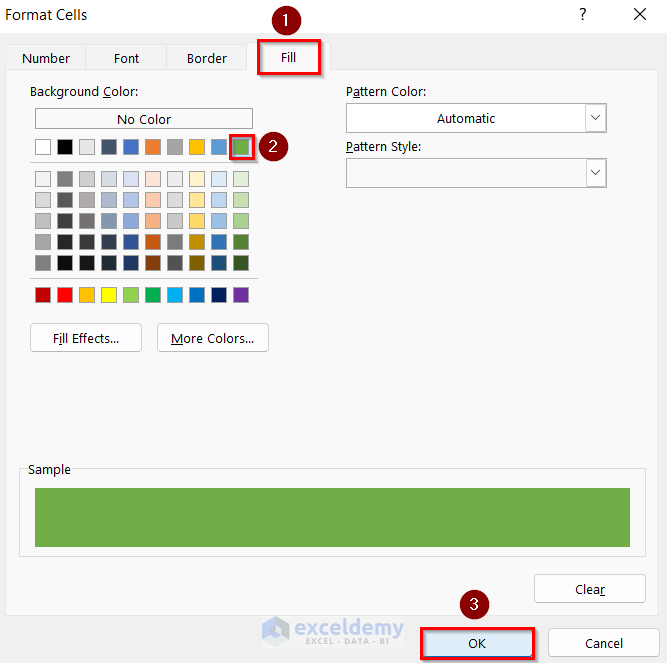Choose light blue standard color swatch
The width and height of the screenshot is (667, 663).
175,295
